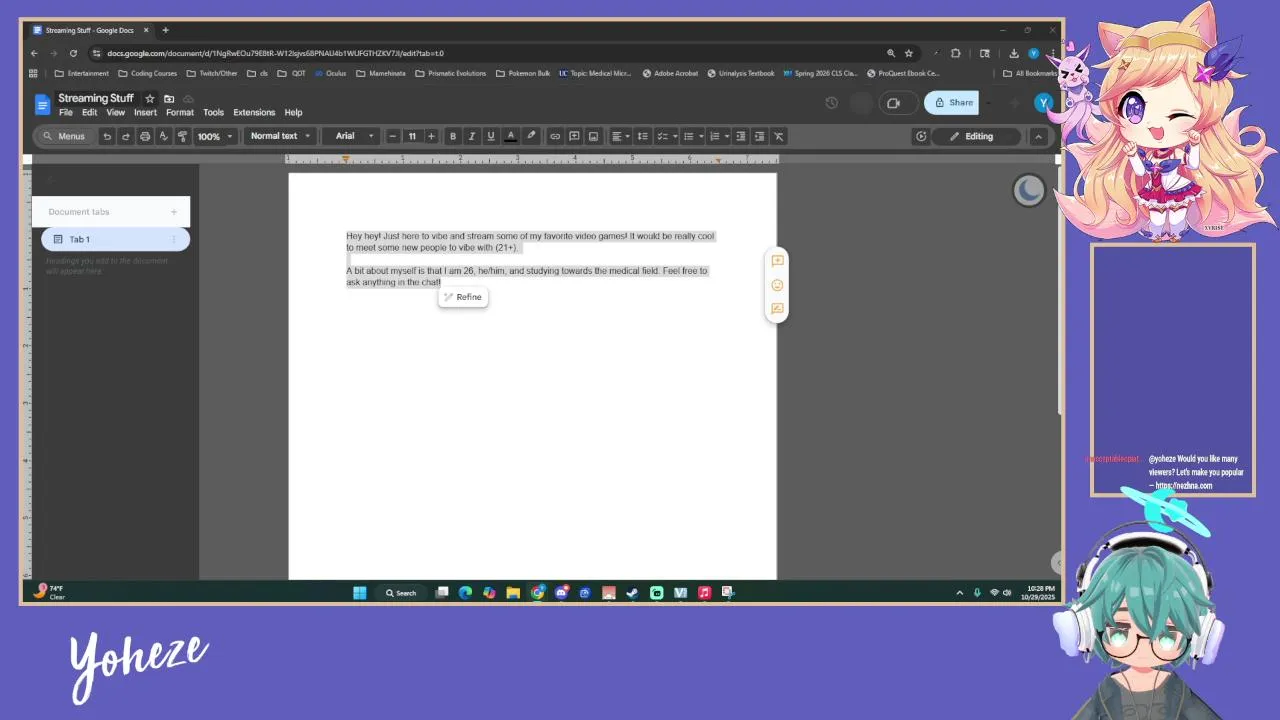Open the Help menu
This screenshot has height=720, width=1280.
(293, 112)
